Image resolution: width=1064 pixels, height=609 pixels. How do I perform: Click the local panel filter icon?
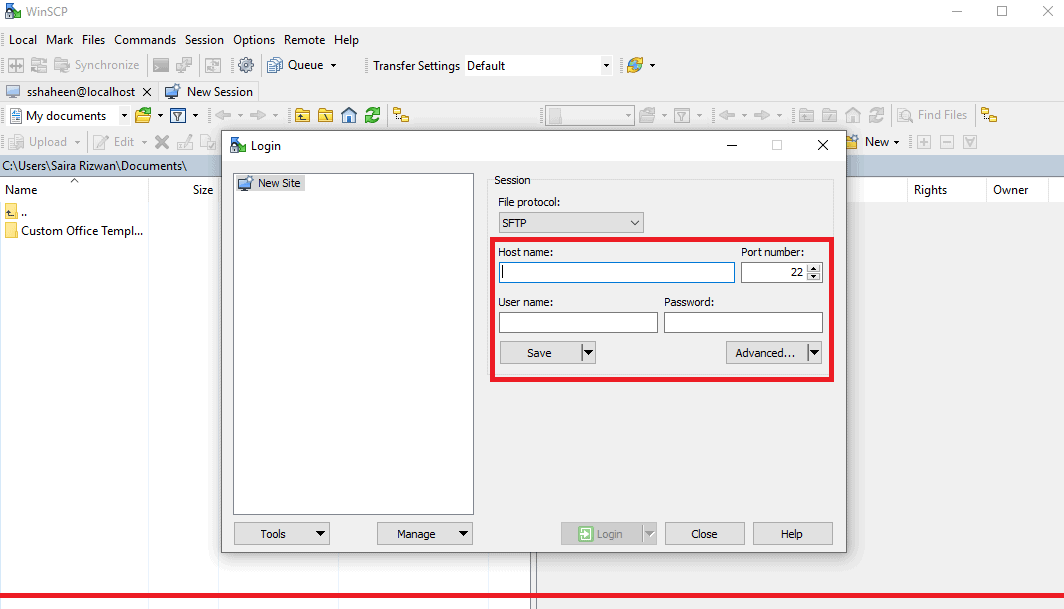pyautogui.click(x=178, y=115)
